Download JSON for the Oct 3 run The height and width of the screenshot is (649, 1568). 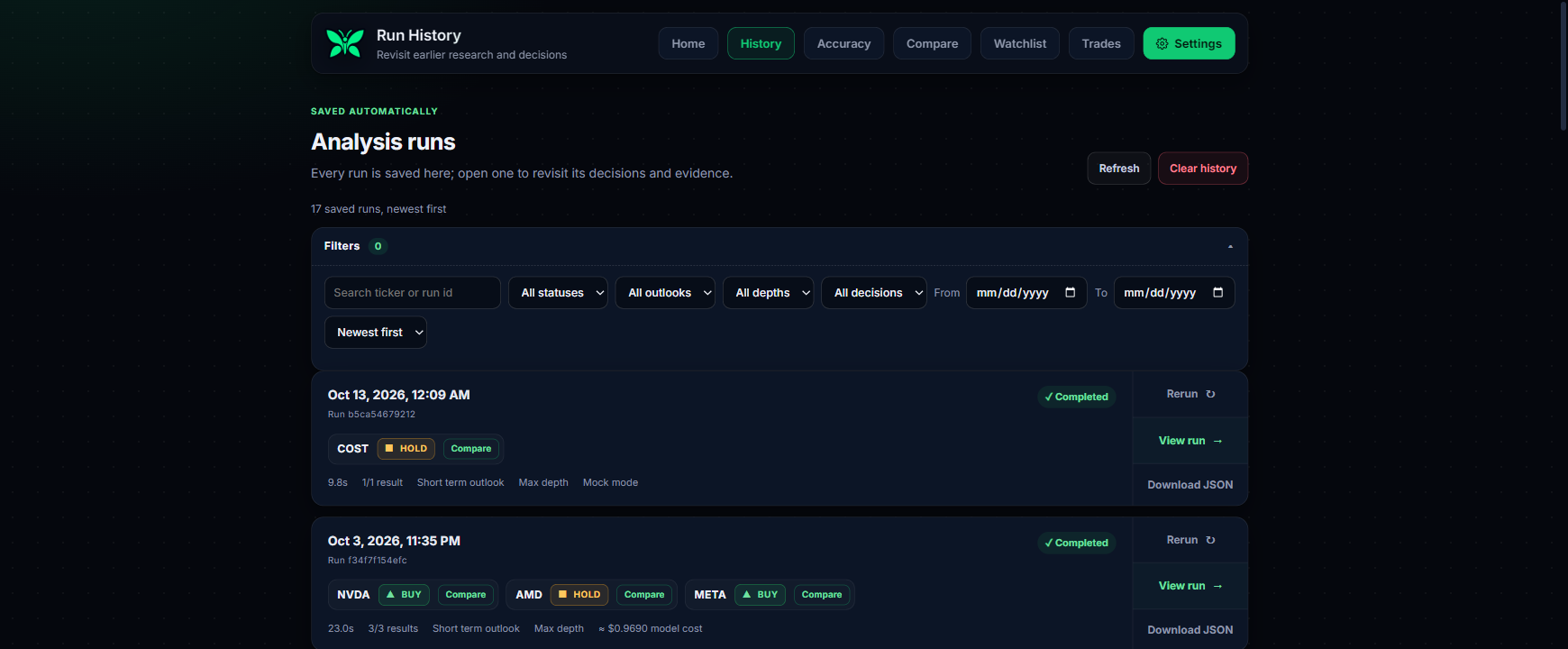click(x=1190, y=630)
